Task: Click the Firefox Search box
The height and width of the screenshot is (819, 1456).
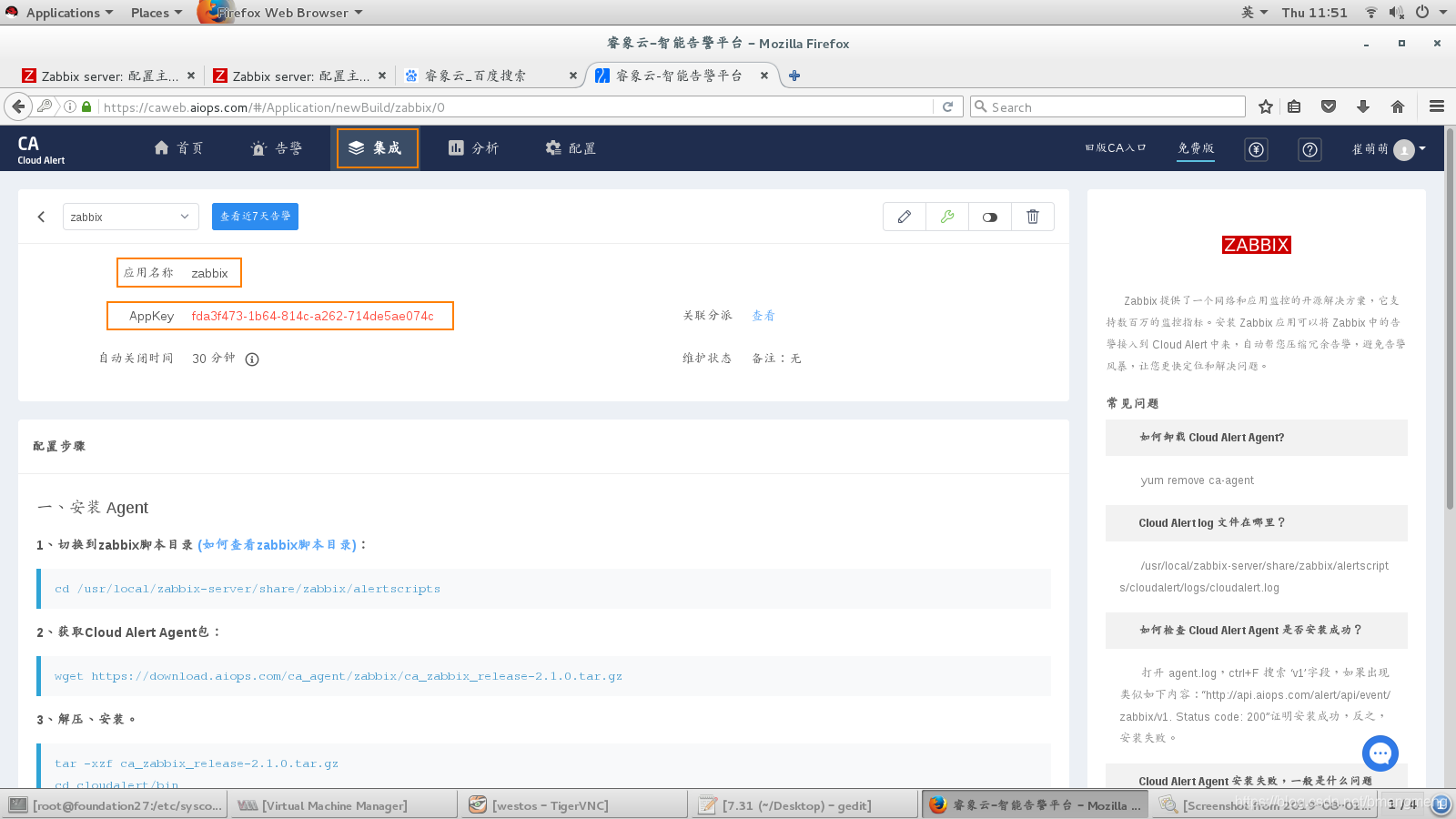Action: [x=1107, y=106]
